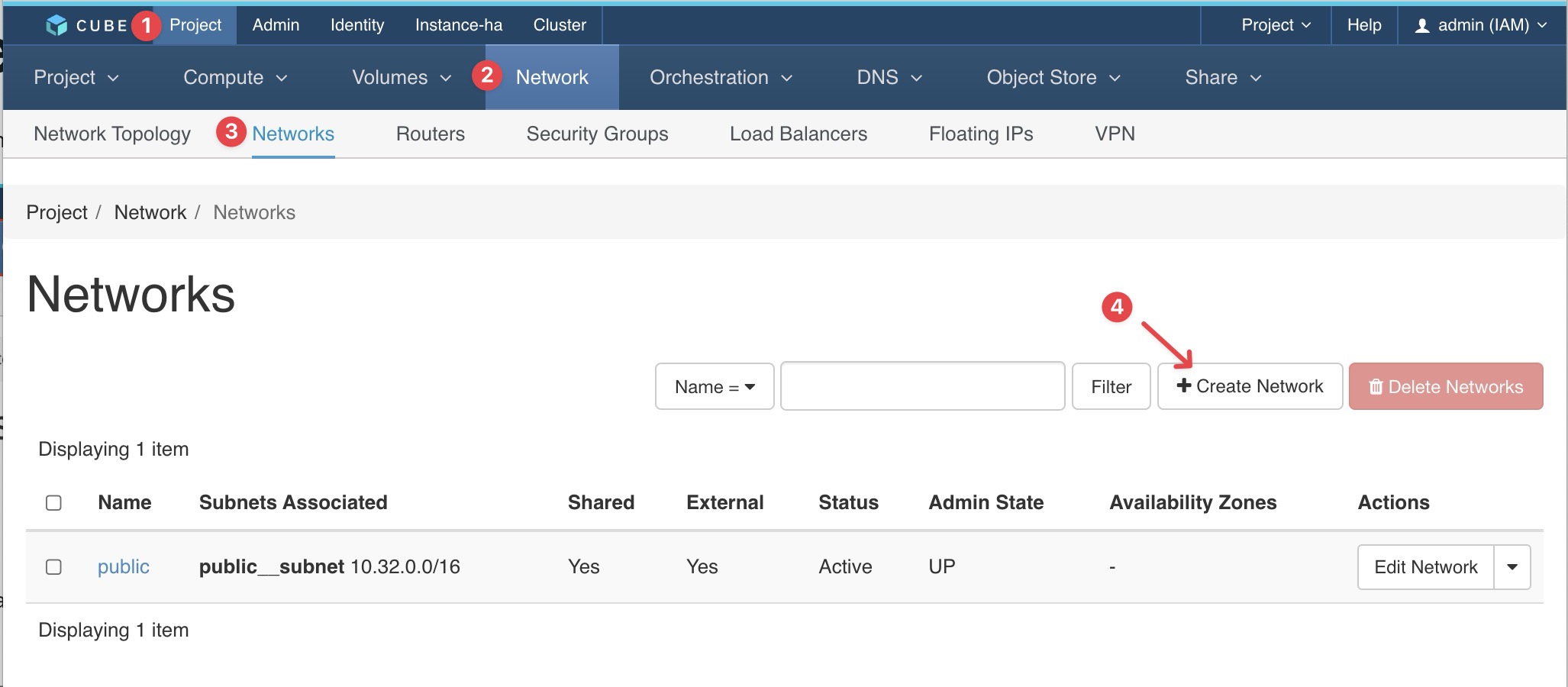1568x687 pixels.
Task: Click the admin (IAM) user icon
Action: [1422, 25]
